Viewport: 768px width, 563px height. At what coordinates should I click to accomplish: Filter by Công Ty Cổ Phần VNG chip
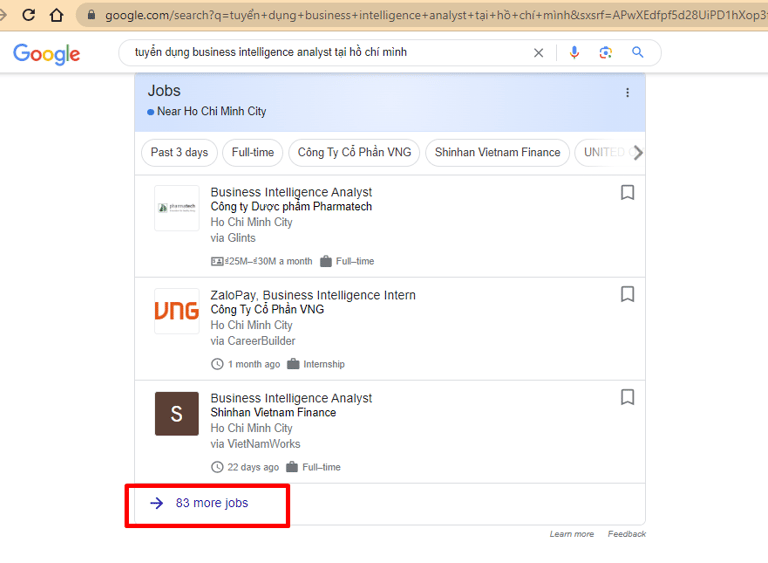point(355,152)
